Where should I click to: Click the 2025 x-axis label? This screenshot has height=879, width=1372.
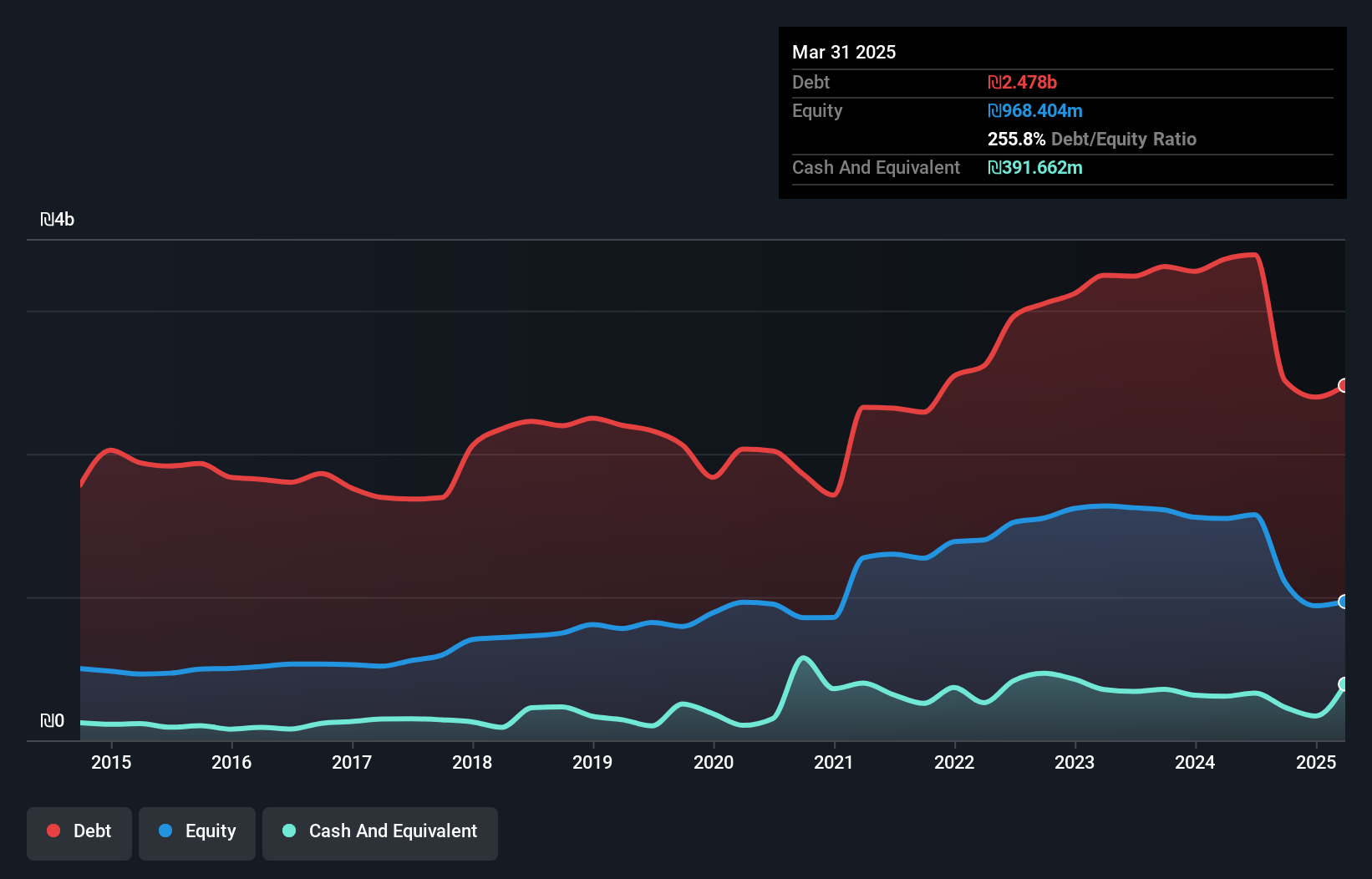(1316, 762)
